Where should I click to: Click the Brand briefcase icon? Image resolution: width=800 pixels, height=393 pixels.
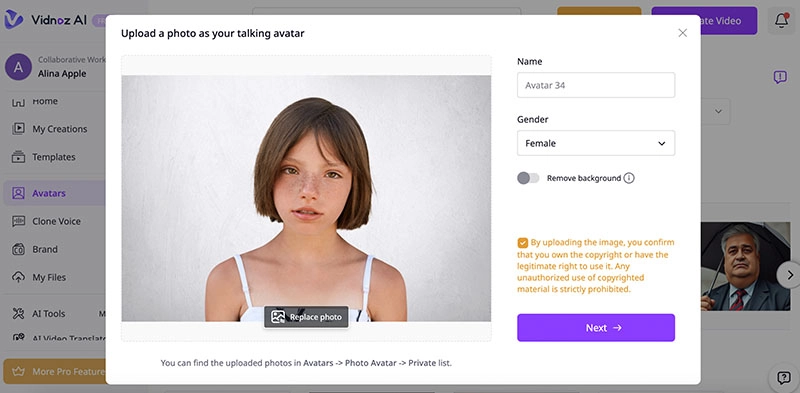[x=18, y=249]
